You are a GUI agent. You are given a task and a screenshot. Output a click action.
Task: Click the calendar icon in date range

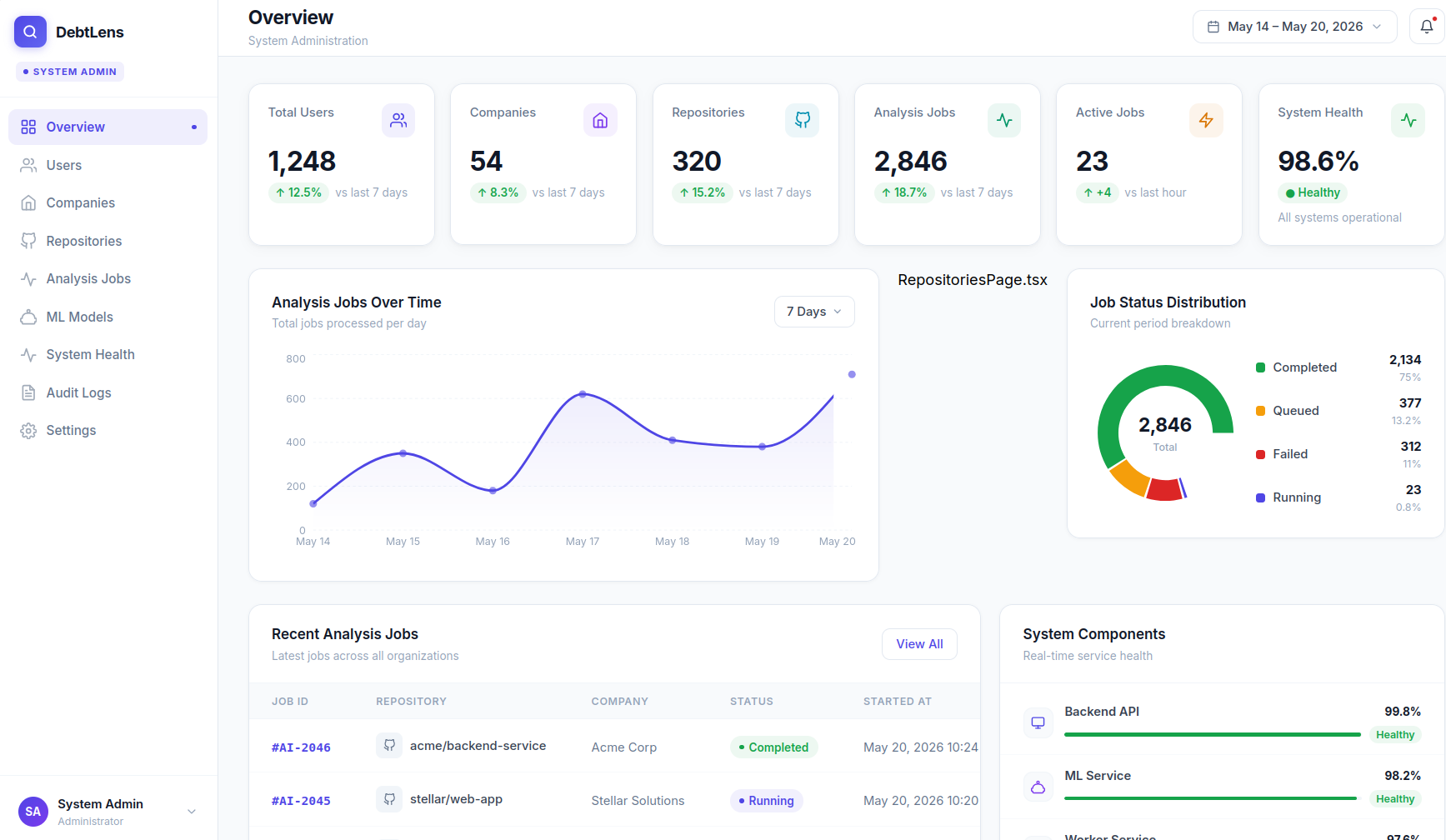point(1213,27)
